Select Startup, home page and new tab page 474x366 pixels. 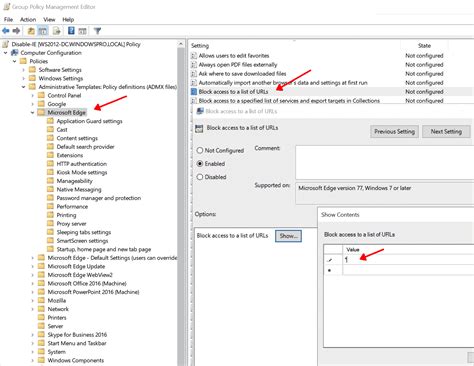(104, 249)
